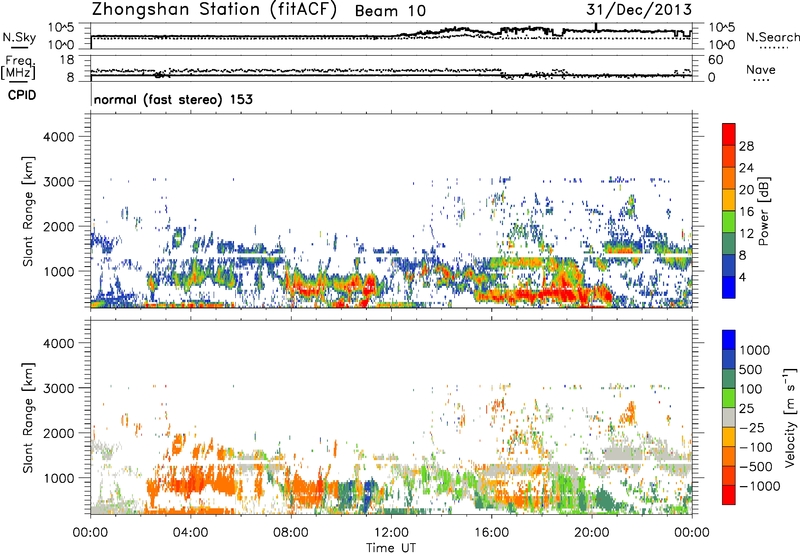This screenshot has width=800, height=554.
Task: Click the '04:00' time axis label
Action: tap(190, 533)
